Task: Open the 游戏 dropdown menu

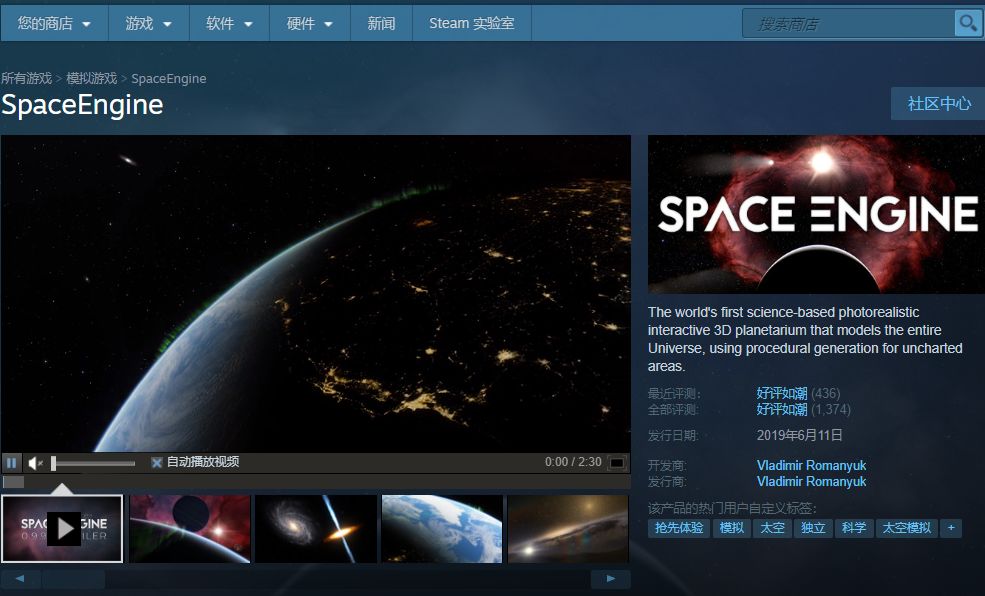Action: click(x=148, y=24)
